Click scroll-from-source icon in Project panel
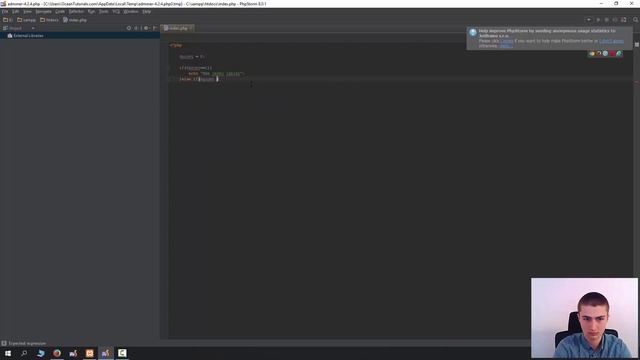Screen dimensions: 640x360 point(129,28)
